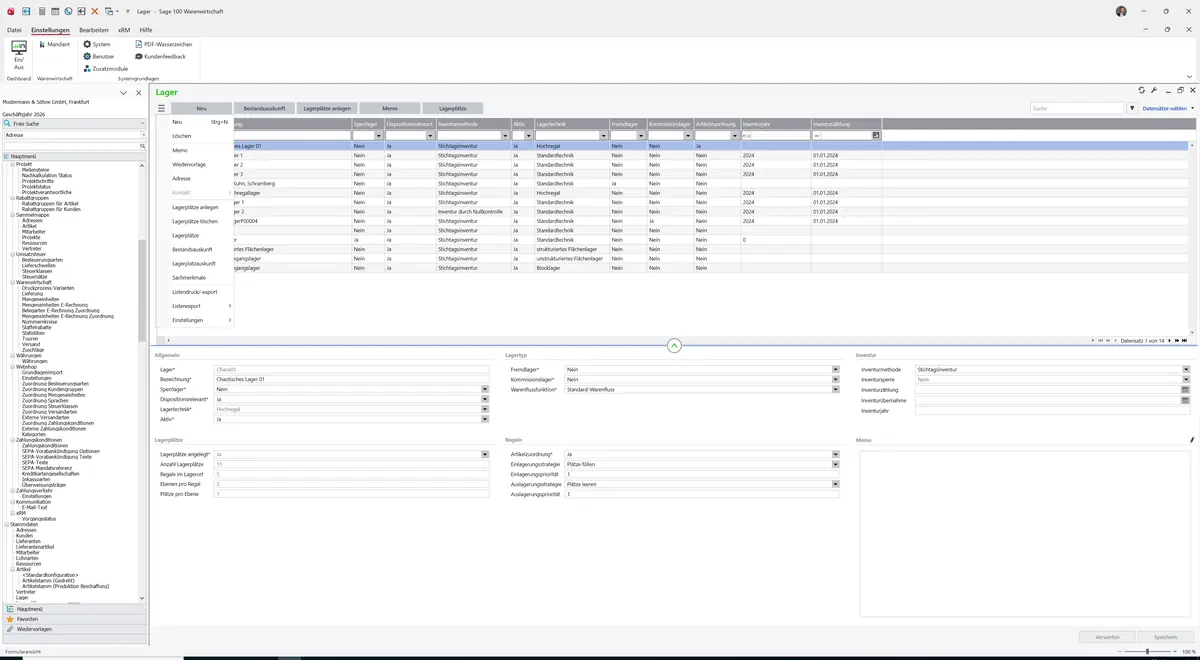Open the Adresse dropdown in navigation panel
Viewport: 1200px width, 660px height.
142,135
